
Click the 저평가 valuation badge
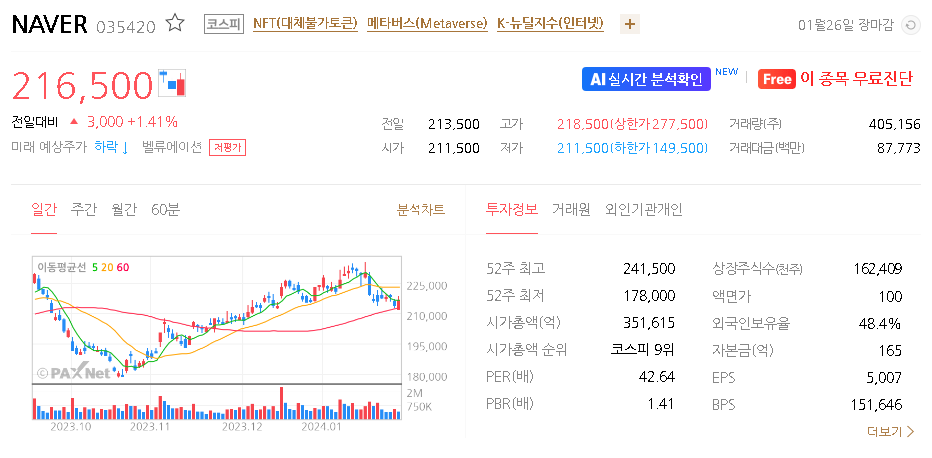(227, 148)
